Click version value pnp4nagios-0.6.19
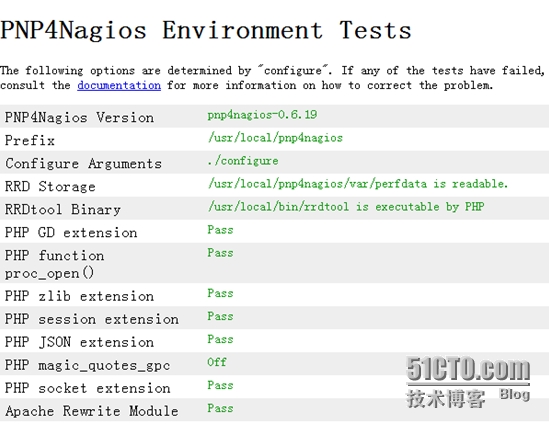The height and width of the screenshot is (427, 549). [262, 115]
